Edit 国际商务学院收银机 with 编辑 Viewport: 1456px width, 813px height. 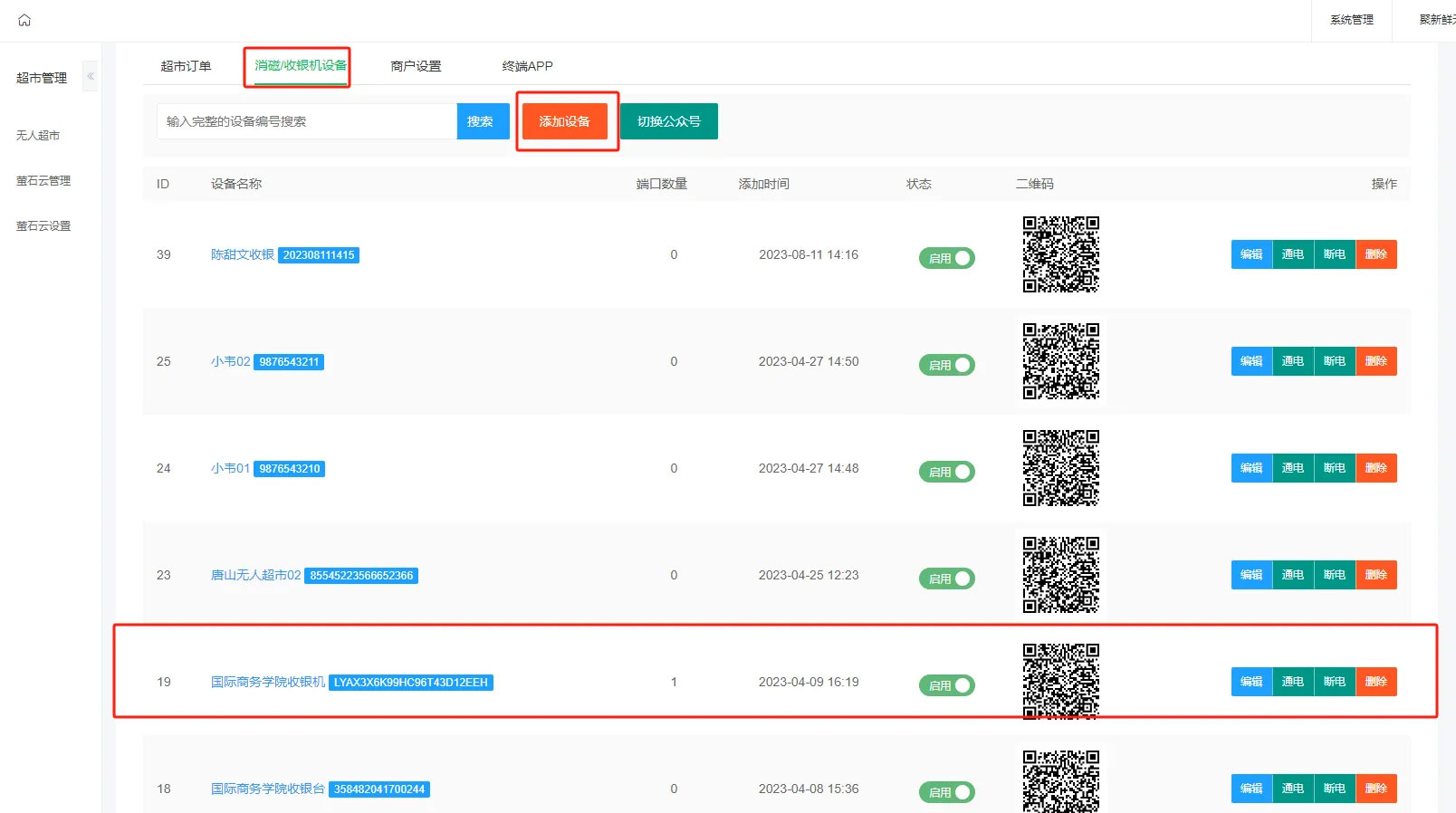(1251, 682)
